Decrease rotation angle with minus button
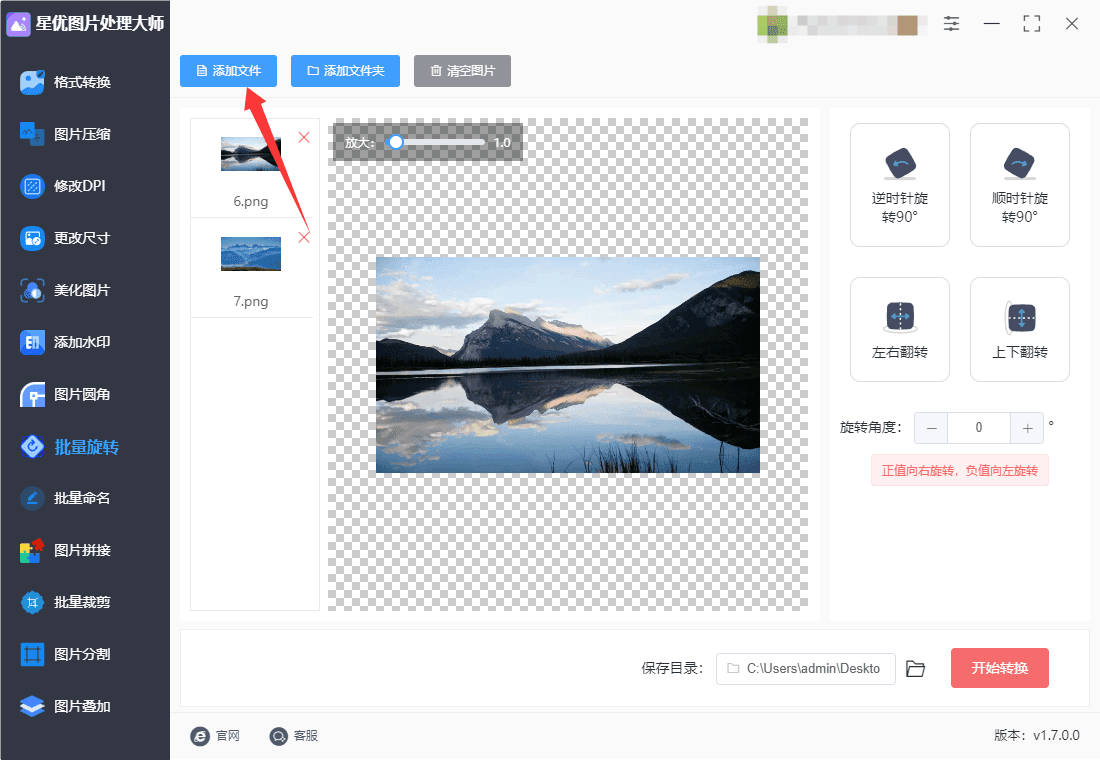 (x=931, y=428)
